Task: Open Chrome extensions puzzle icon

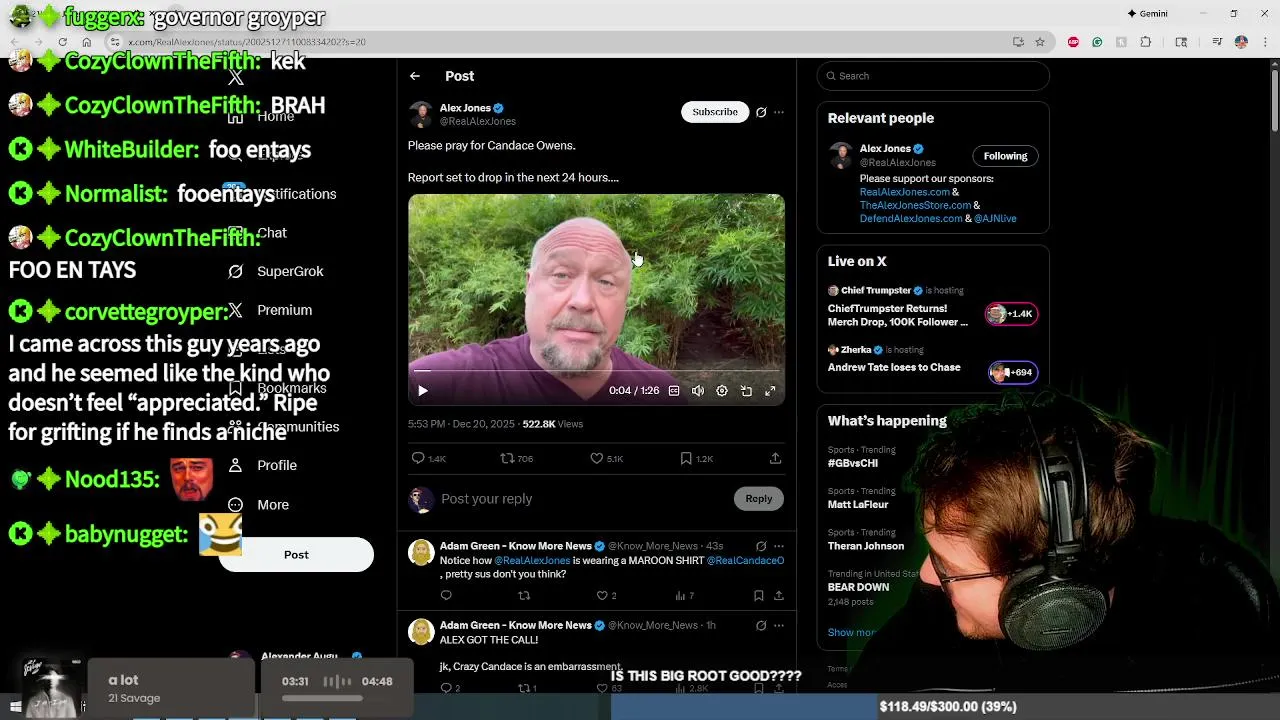Action: (1146, 42)
